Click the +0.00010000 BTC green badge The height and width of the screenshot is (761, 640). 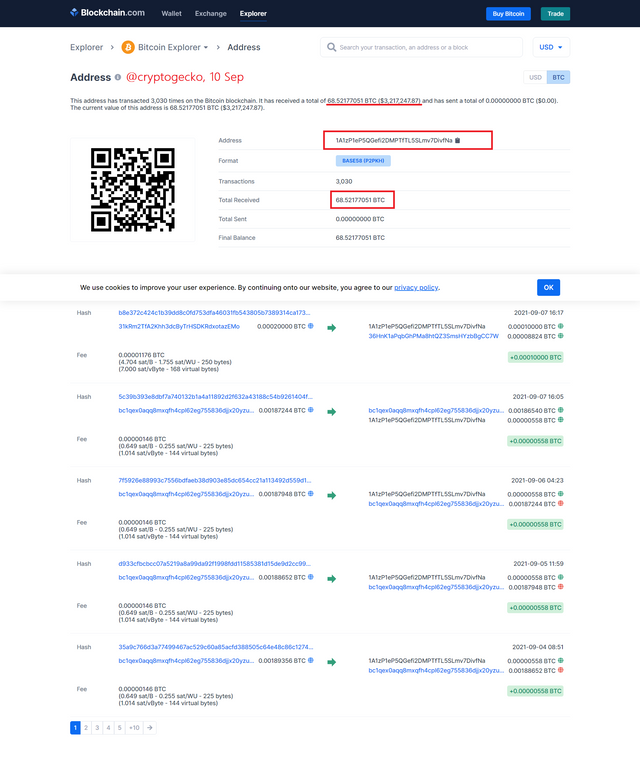click(x=535, y=357)
